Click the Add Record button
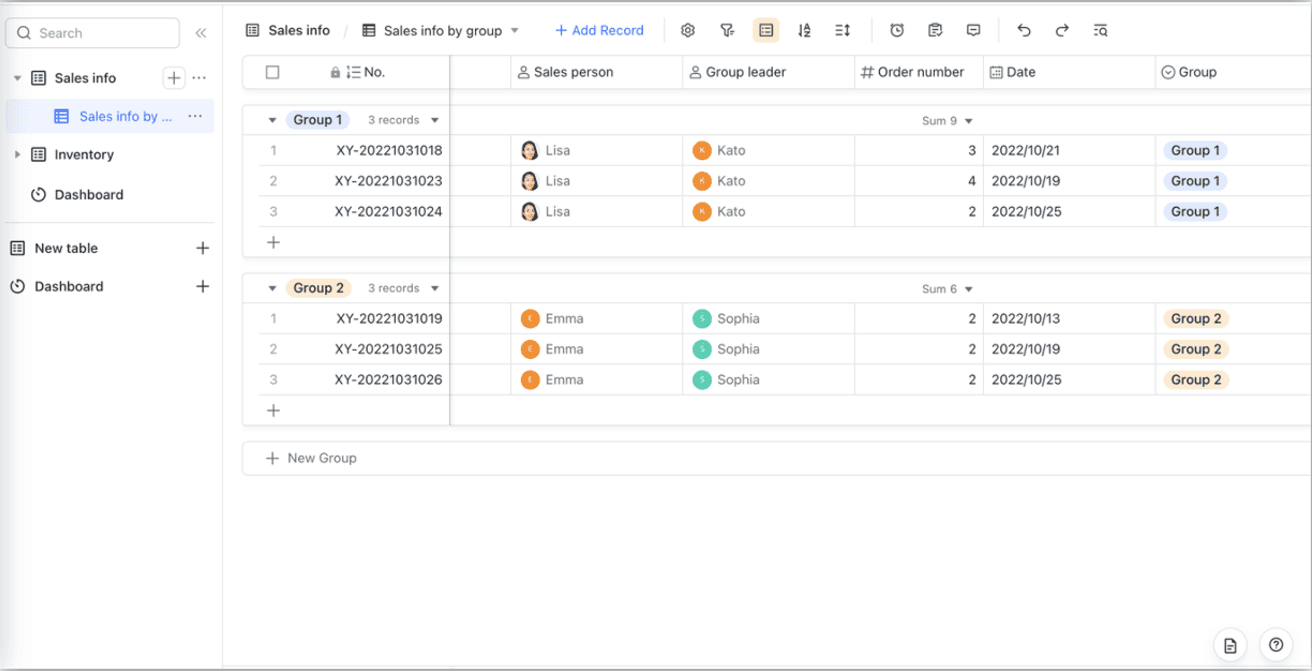The width and height of the screenshot is (1312, 671). point(598,30)
